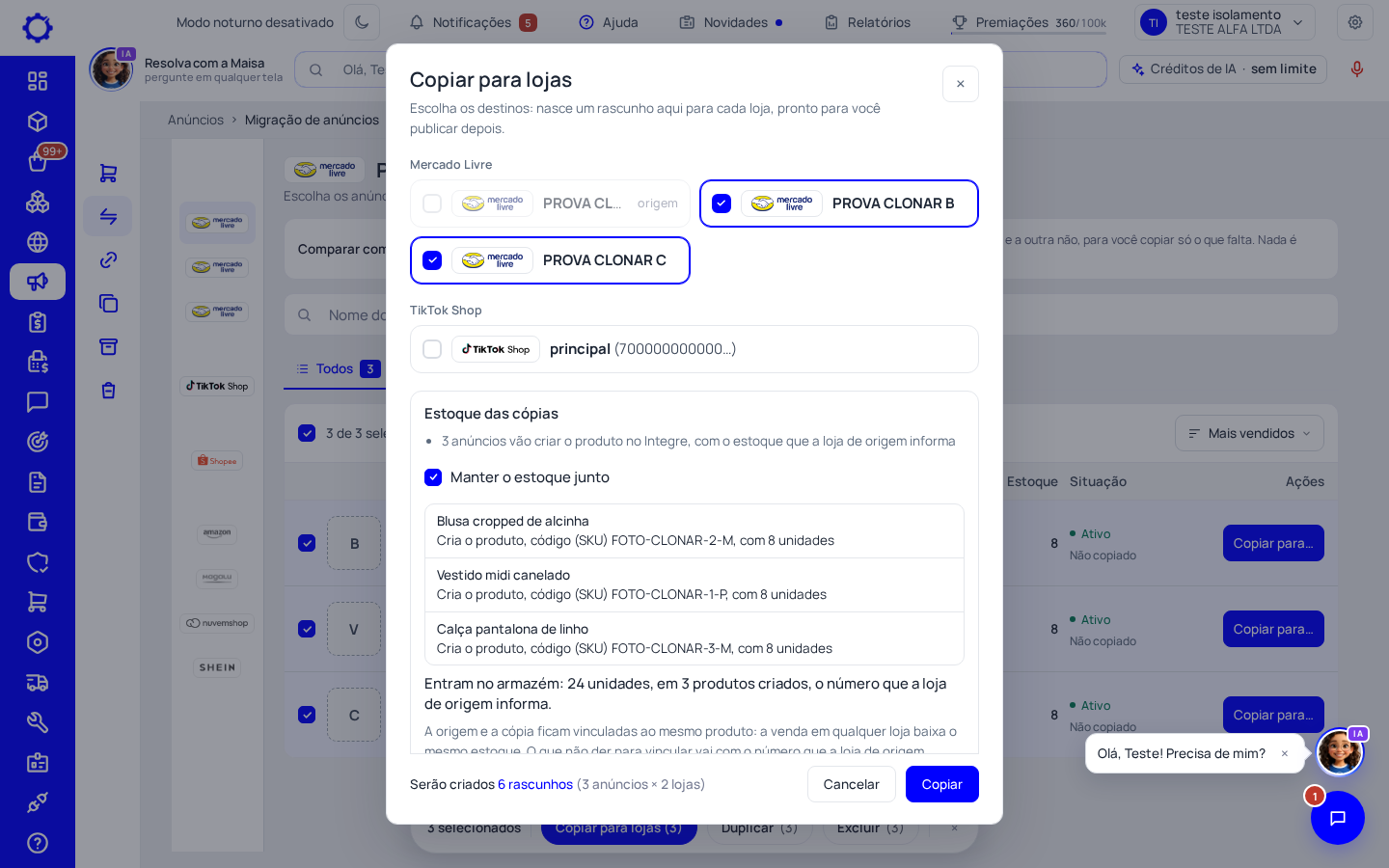Open the Mais vendidos sort dropdown
Image resolution: width=1389 pixels, height=868 pixels.
click(x=1249, y=433)
